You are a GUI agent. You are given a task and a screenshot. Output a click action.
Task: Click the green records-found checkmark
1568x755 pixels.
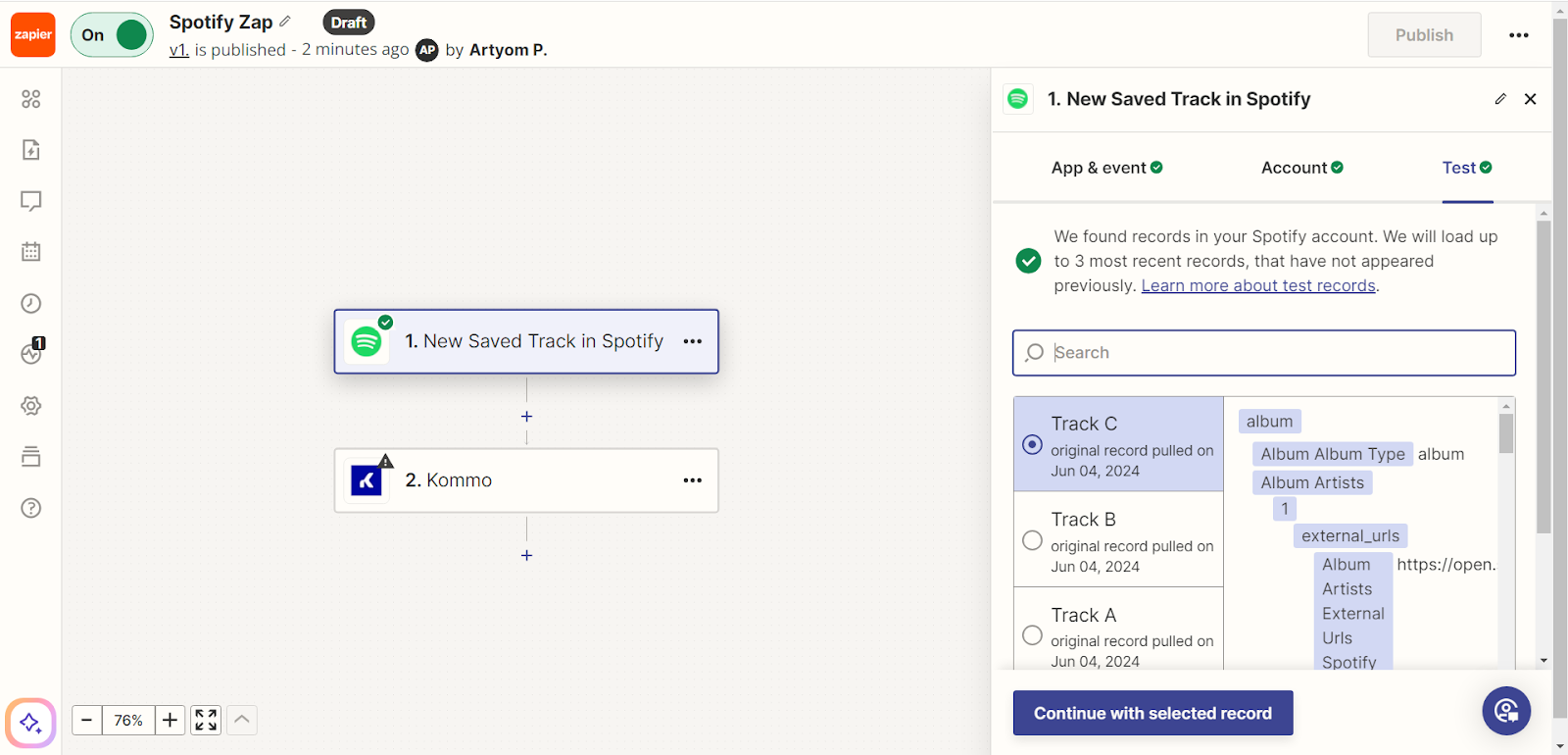coord(1028,261)
